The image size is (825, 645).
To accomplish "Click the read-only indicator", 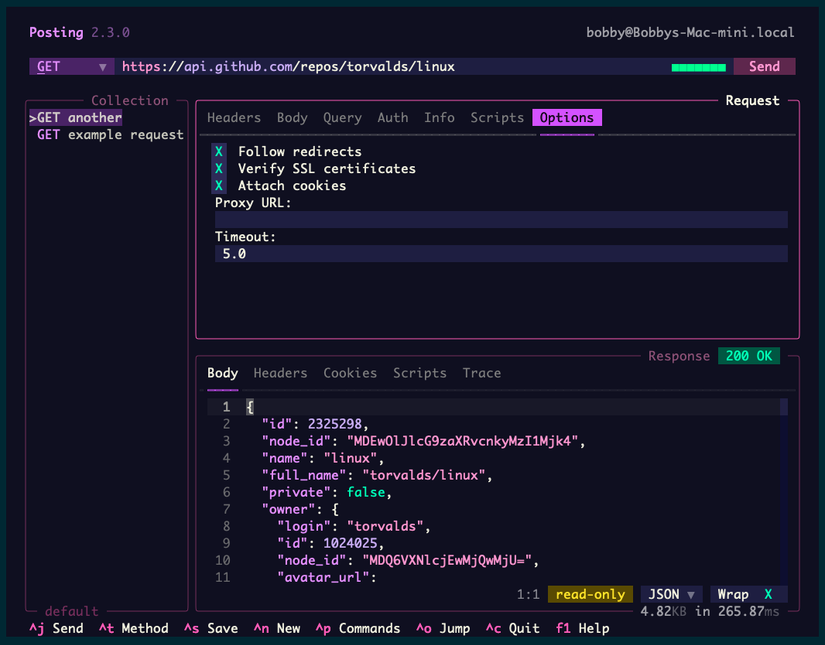I will point(590,594).
